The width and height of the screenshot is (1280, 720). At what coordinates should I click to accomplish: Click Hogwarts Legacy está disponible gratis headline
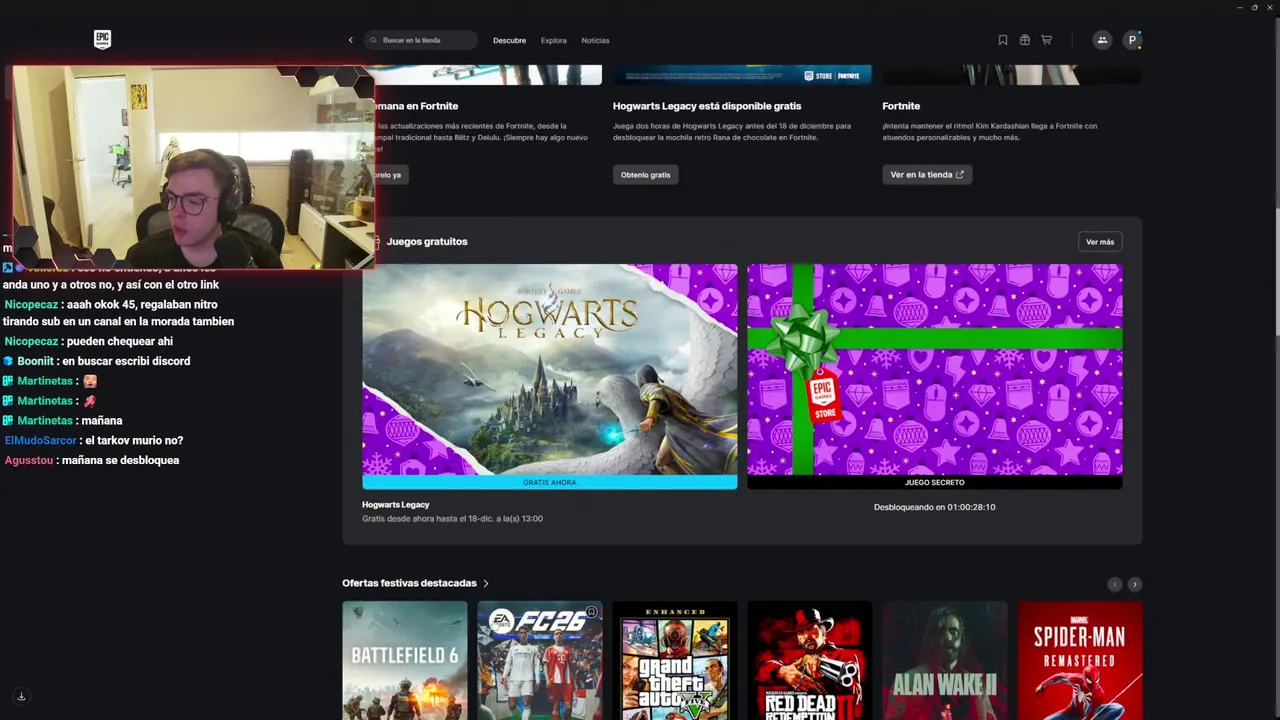(x=707, y=106)
